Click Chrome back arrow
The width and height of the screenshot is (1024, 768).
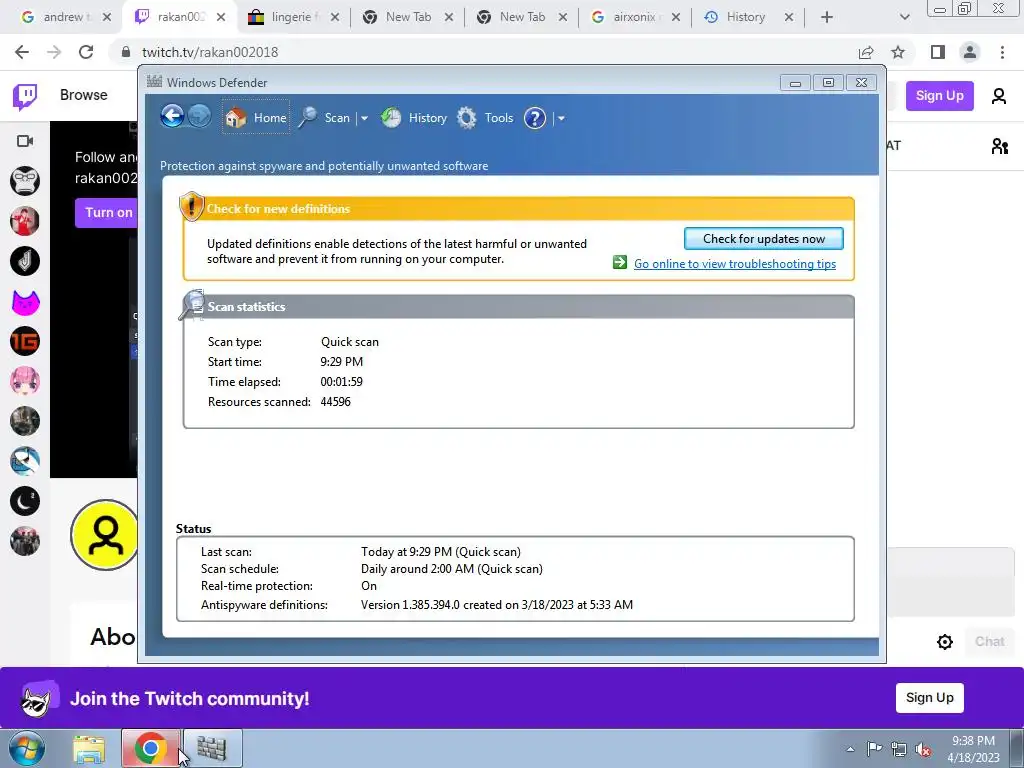22,52
